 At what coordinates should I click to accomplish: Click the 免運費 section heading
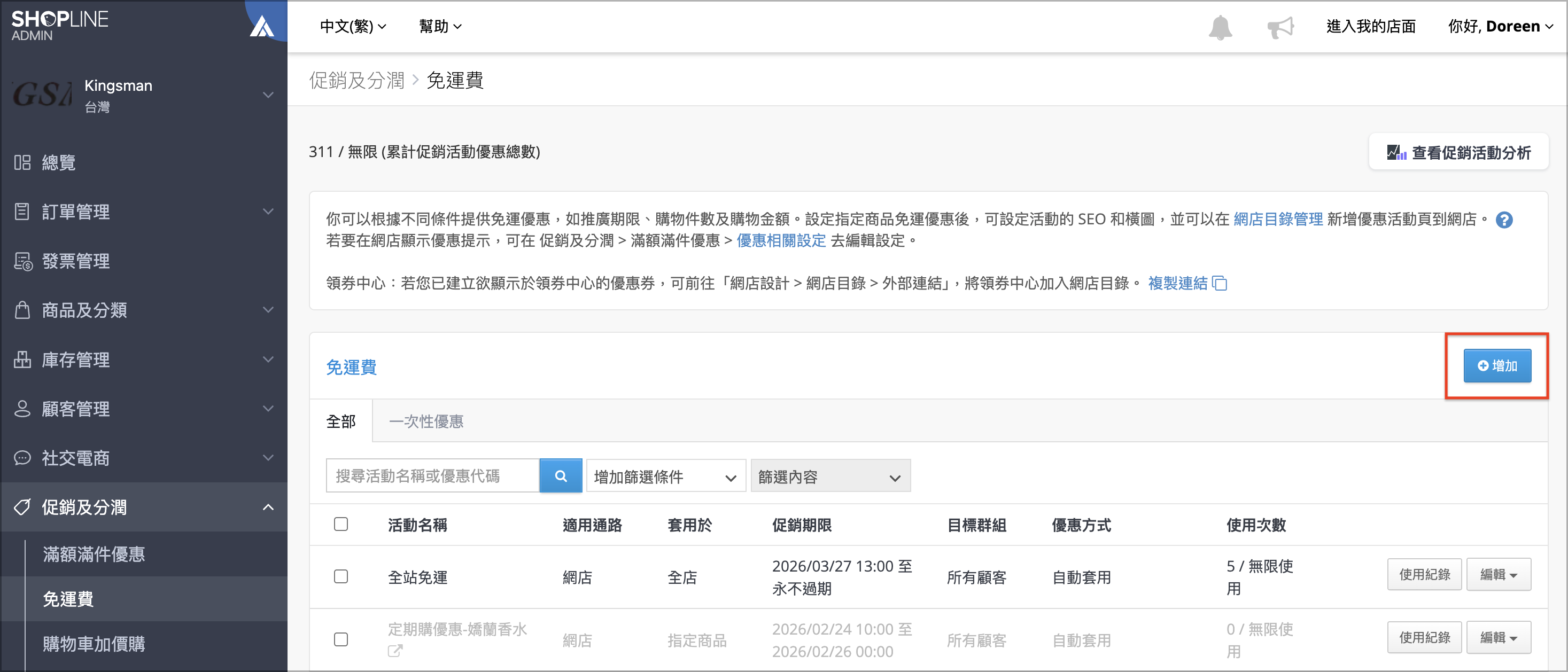pos(351,366)
